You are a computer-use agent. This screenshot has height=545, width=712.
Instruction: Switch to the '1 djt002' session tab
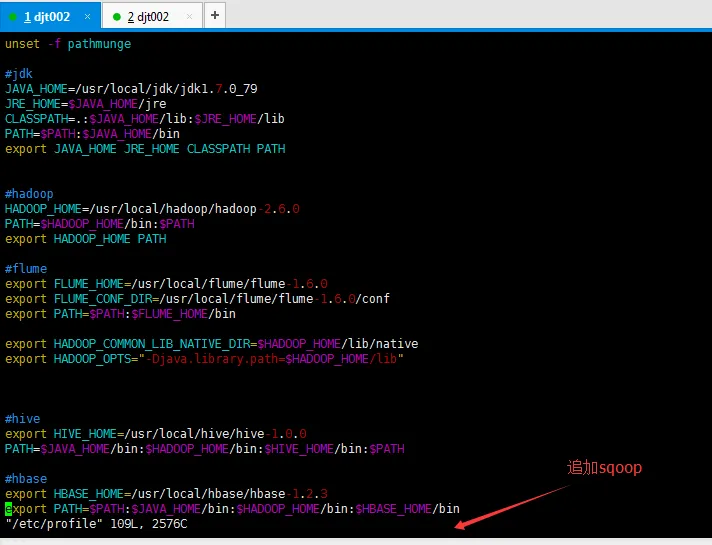coord(50,16)
